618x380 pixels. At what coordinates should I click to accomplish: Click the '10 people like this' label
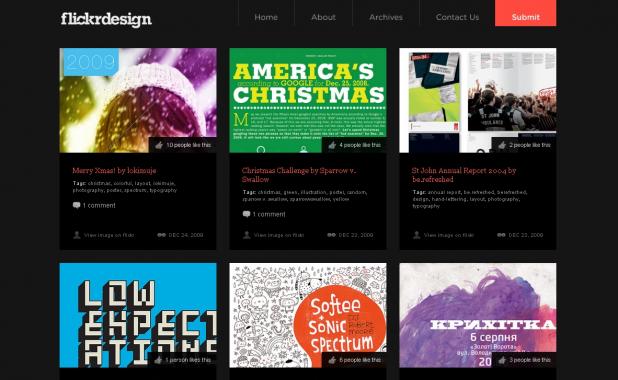[188, 145]
